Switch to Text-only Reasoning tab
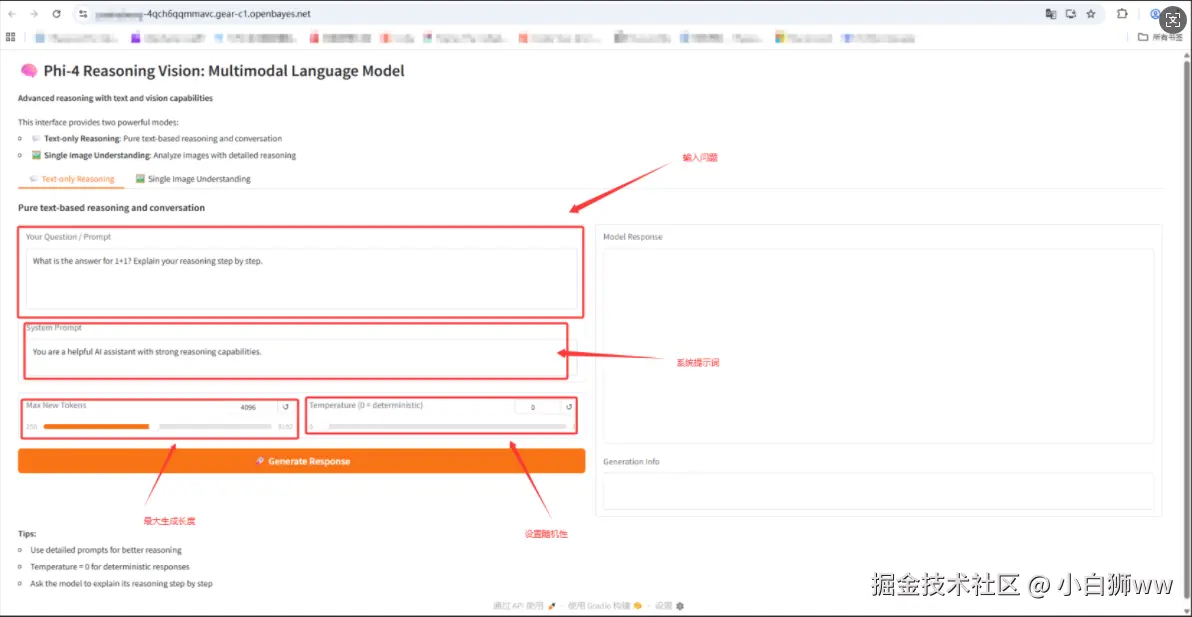This screenshot has height=617, width=1192. pyautogui.click(x=71, y=179)
